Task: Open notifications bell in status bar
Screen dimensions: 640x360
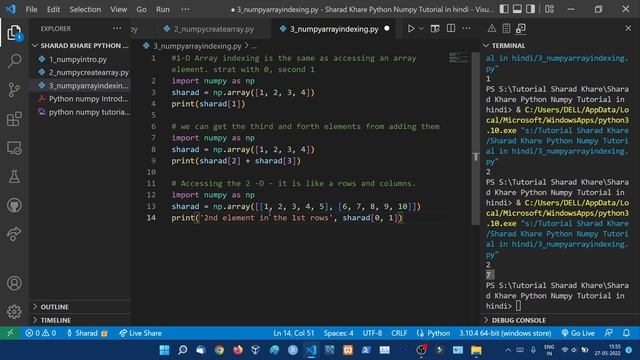Action: (x=626, y=333)
